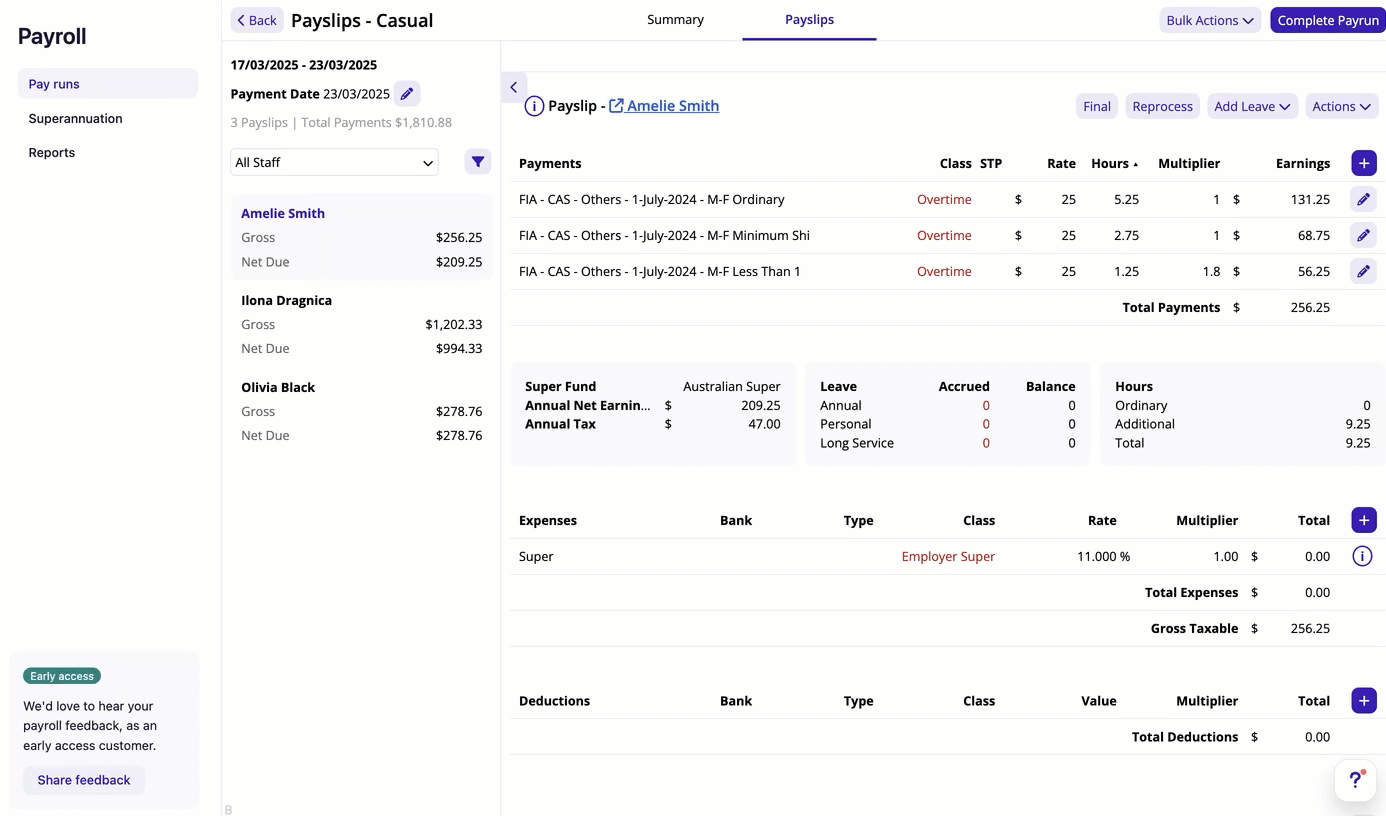Click the Complete Payrun button

pos(1328,20)
